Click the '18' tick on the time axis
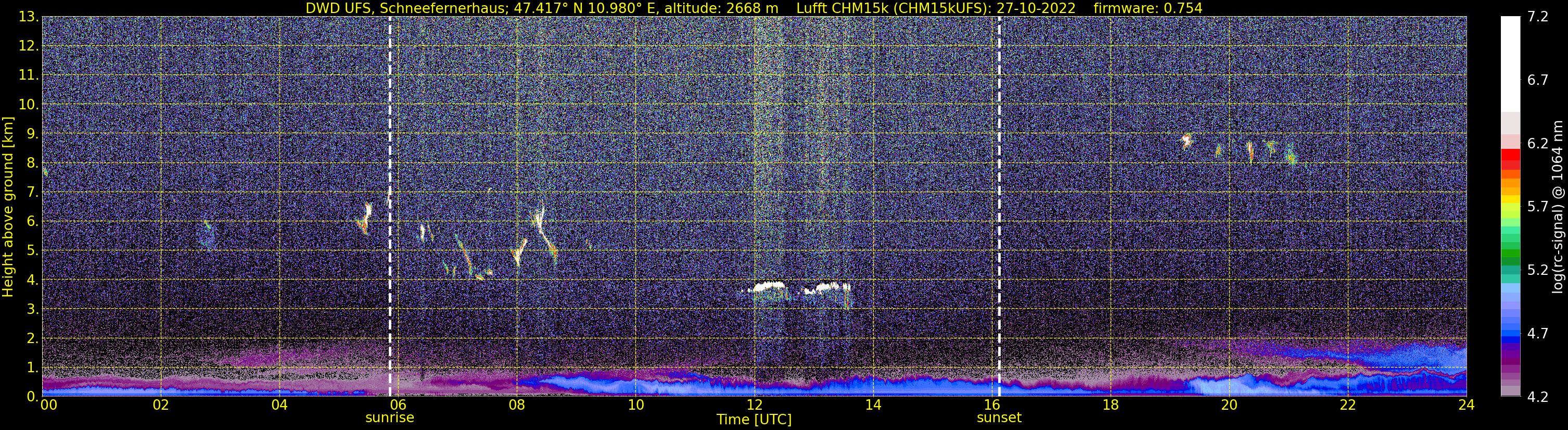Image resolution: width=1568 pixels, height=430 pixels. 1110,405
